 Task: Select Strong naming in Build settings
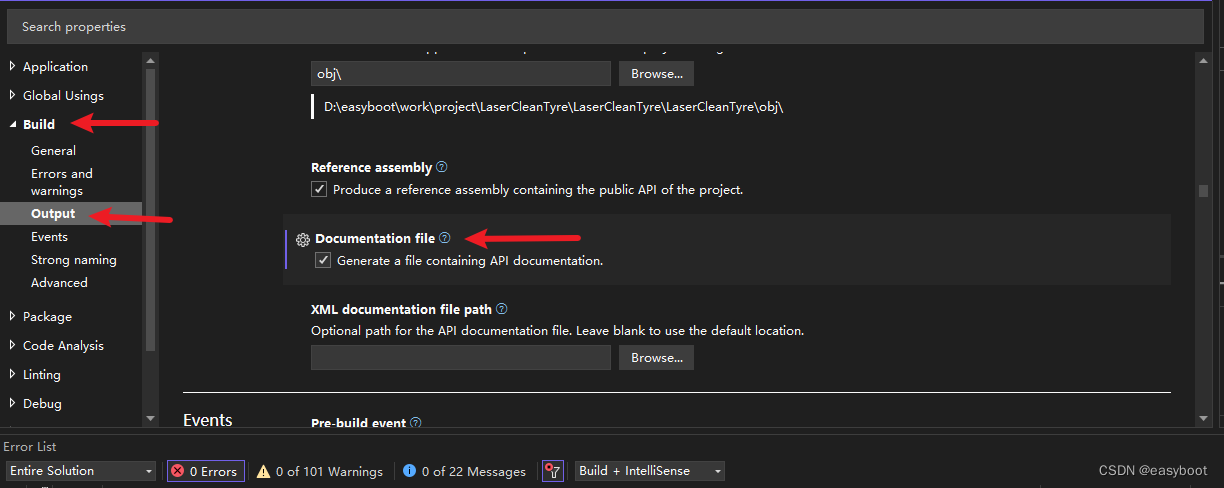(74, 260)
